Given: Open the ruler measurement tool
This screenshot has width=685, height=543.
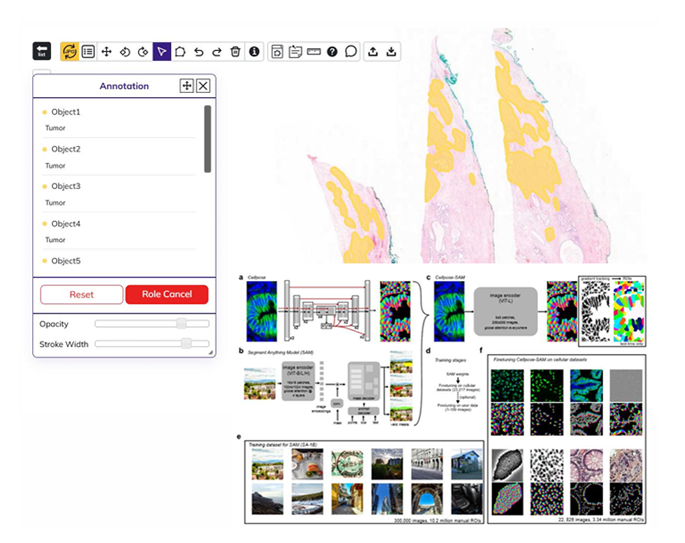Looking at the screenshot, I should coord(314,52).
